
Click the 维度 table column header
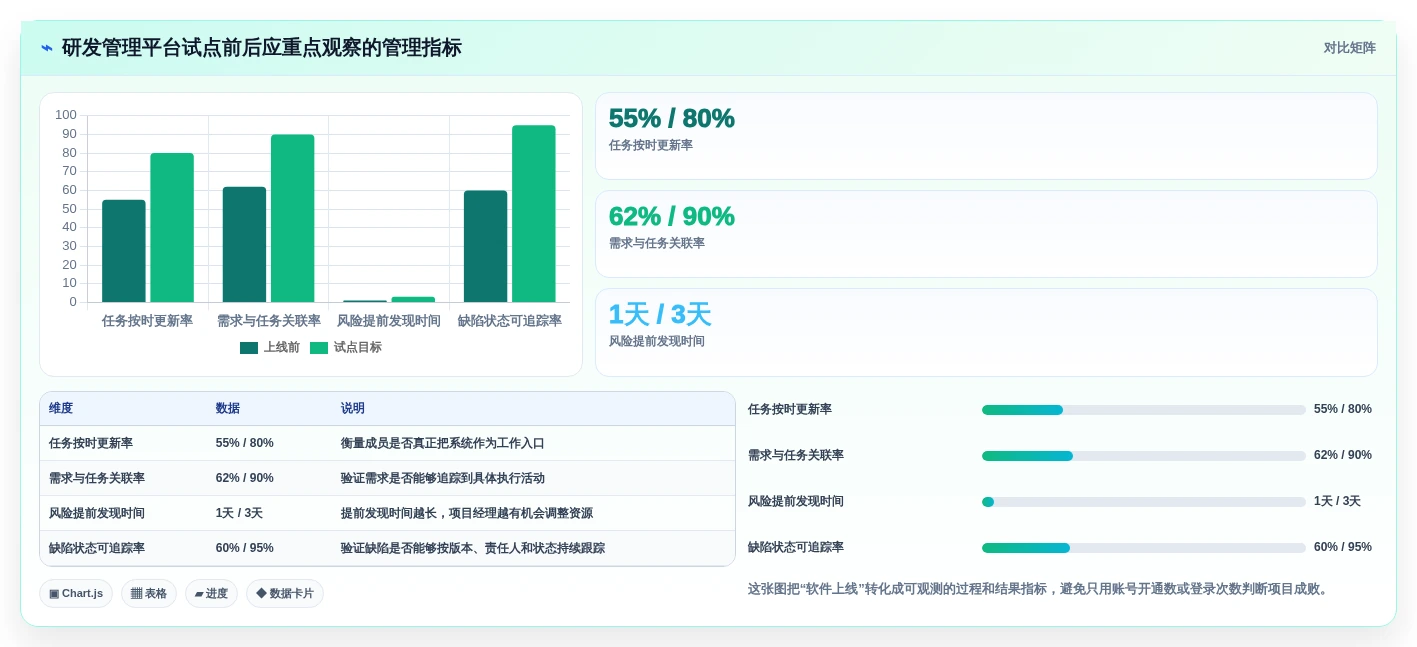[x=61, y=408]
